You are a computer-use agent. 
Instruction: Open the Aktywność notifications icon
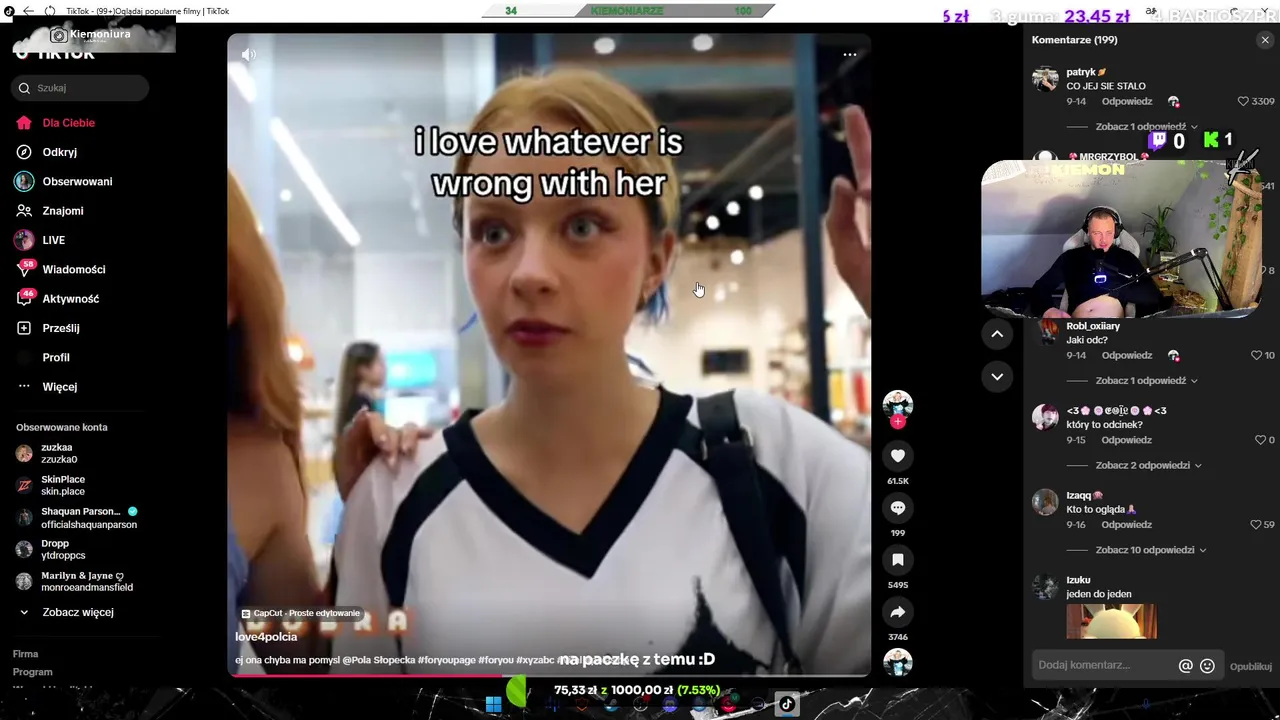pyautogui.click(x=24, y=298)
